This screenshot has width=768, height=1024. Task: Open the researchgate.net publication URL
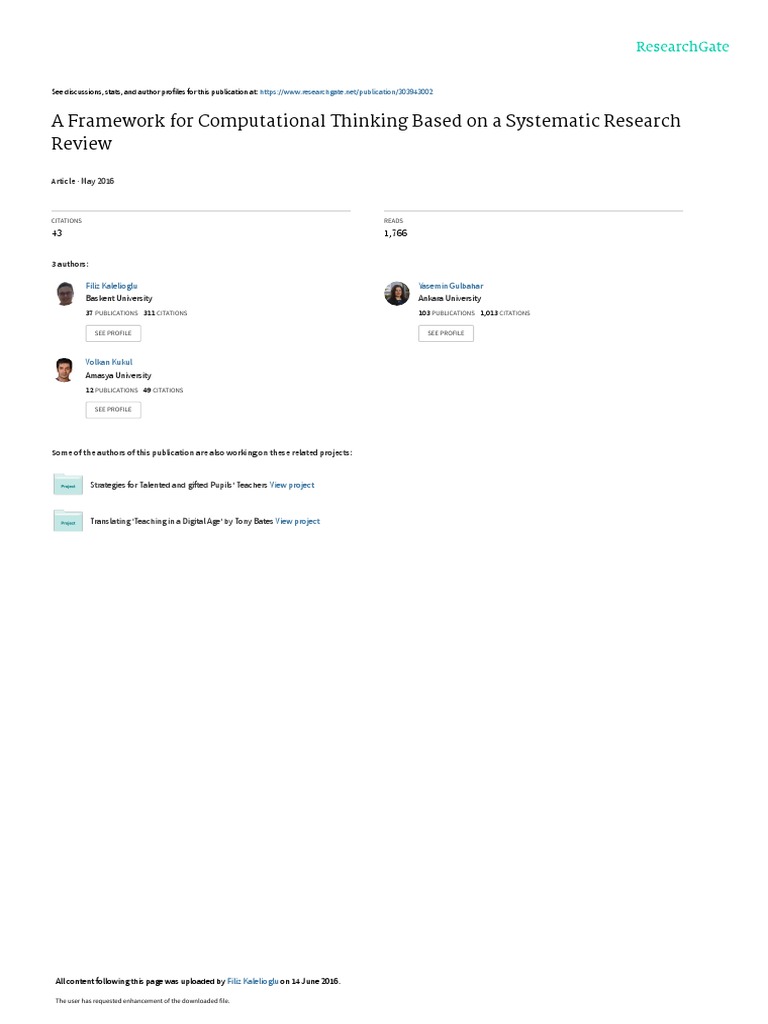[x=346, y=91]
